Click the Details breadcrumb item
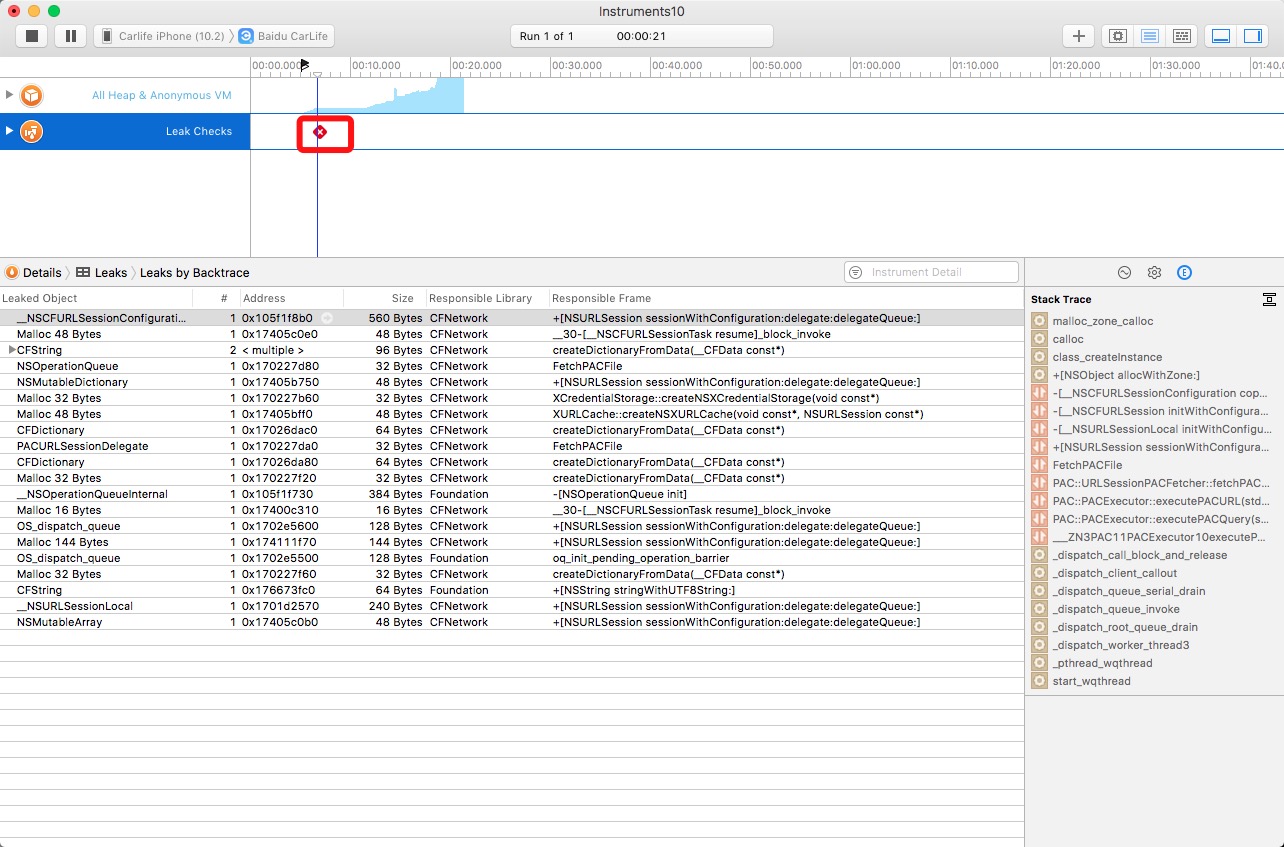 click(41, 273)
